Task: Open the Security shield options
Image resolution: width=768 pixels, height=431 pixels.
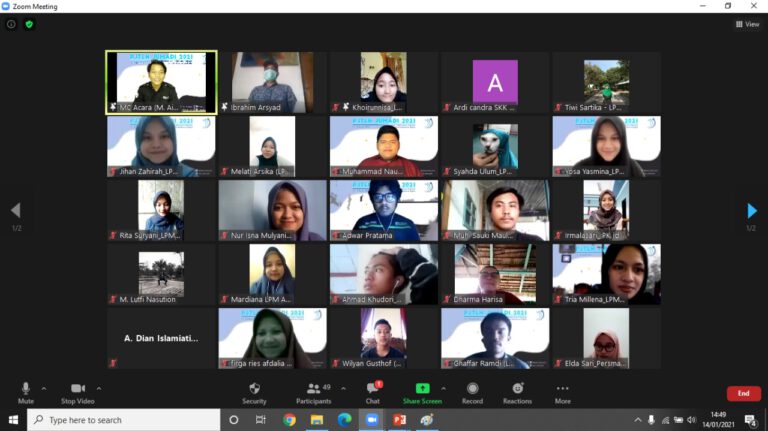Action: [x=254, y=390]
